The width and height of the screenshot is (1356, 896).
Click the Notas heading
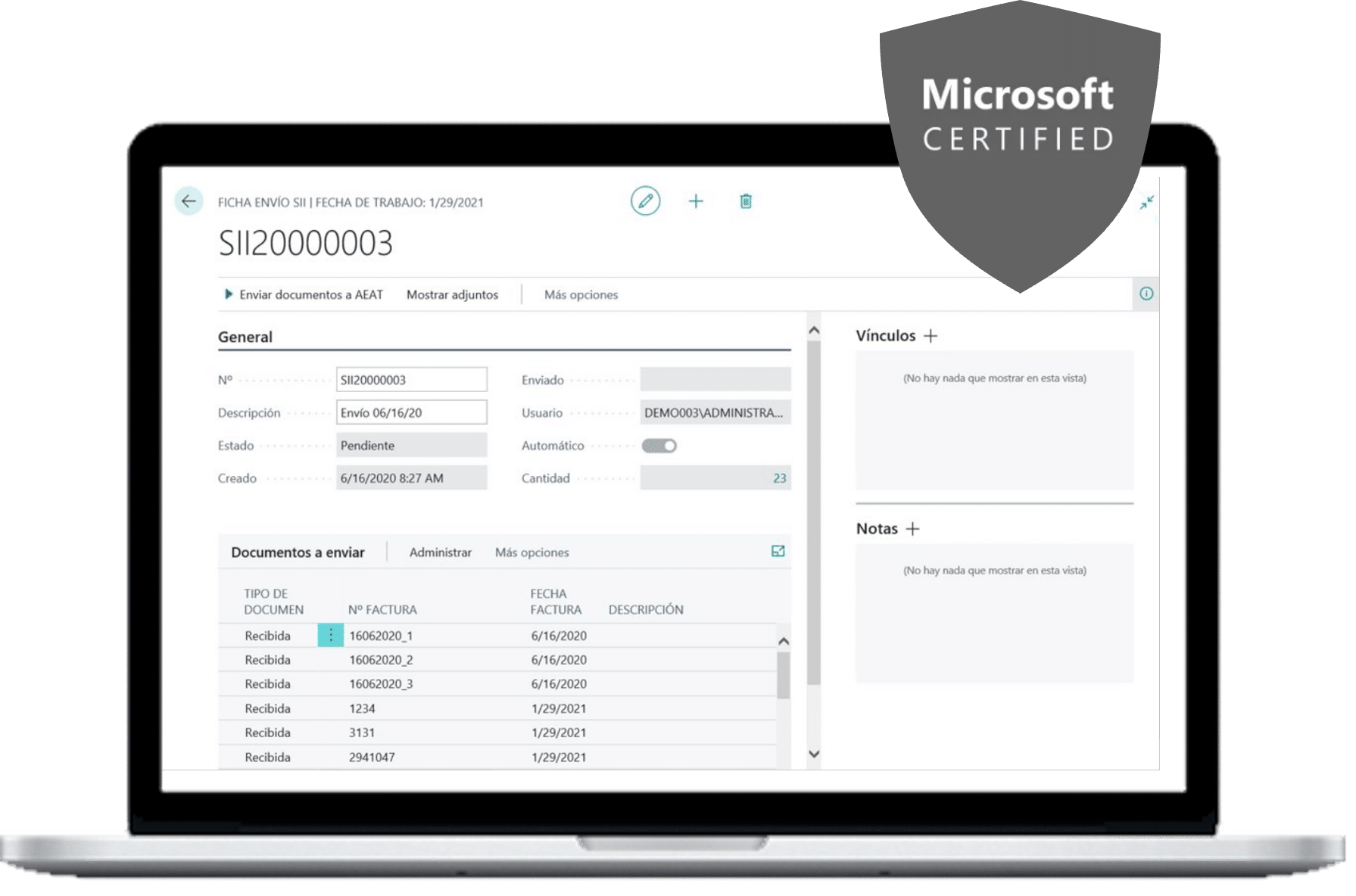pos(877,529)
